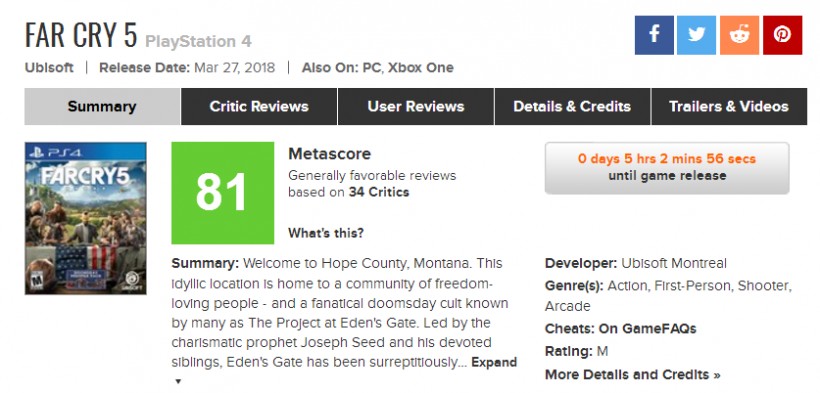Open the User Reviews tab
Image resolution: width=820 pixels, height=393 pixels.
(416, 107)
